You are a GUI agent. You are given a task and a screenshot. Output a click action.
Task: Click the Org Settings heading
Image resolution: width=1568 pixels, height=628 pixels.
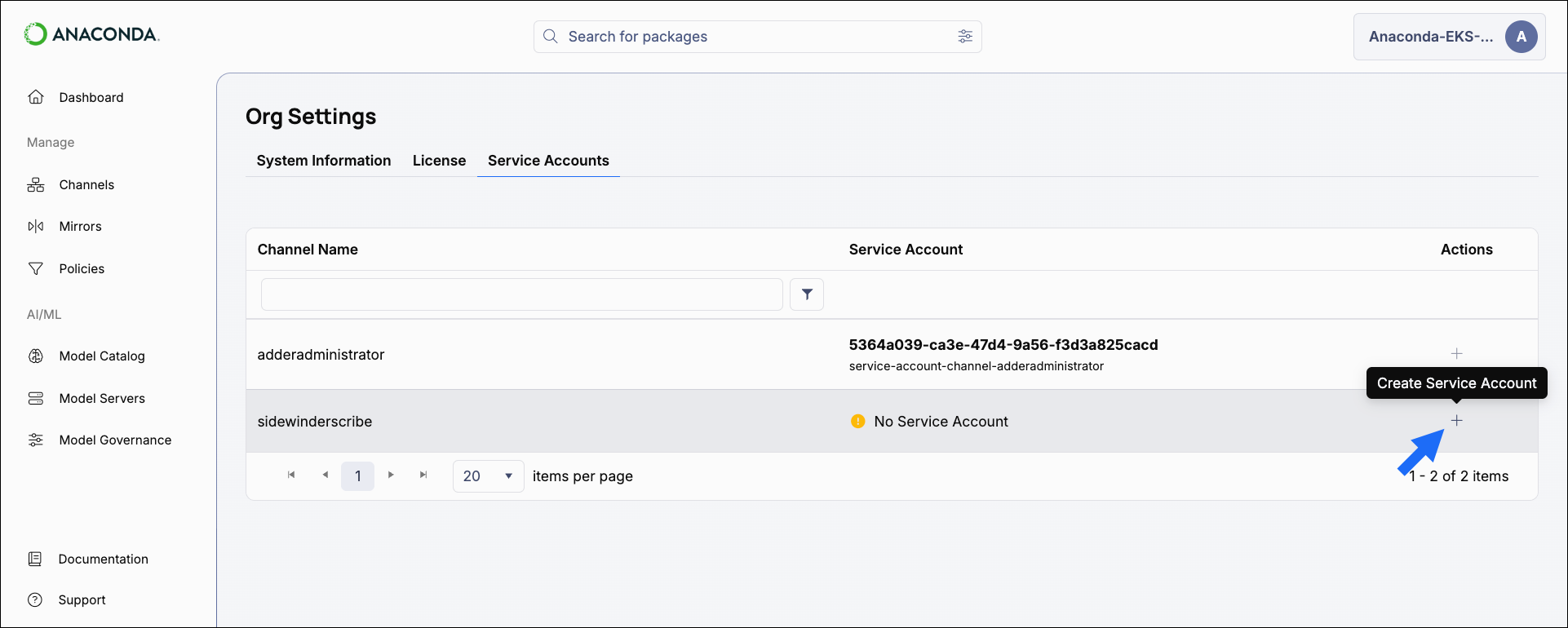311,117
